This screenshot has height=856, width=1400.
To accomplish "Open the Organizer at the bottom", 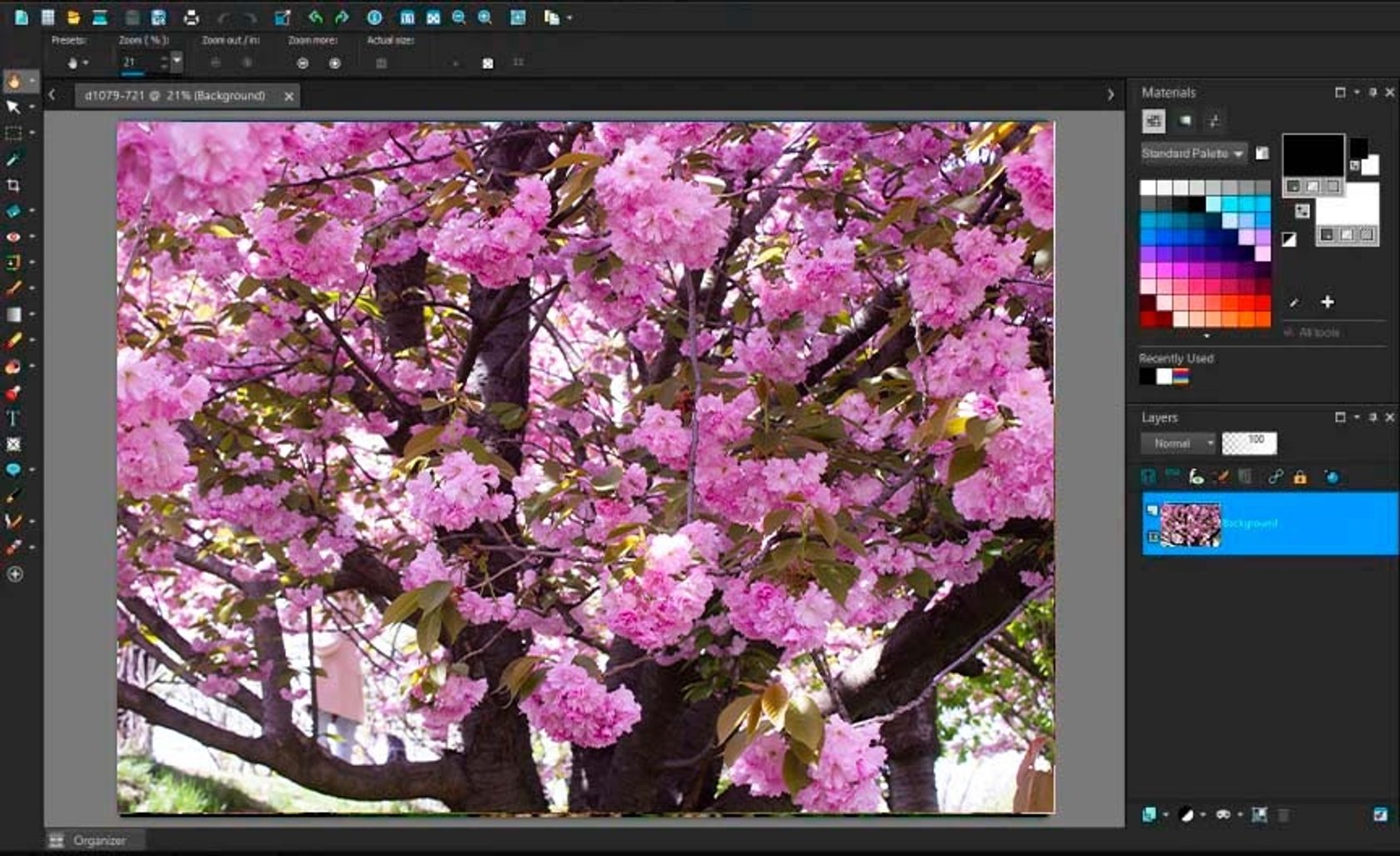I will [x=100, y=840].
